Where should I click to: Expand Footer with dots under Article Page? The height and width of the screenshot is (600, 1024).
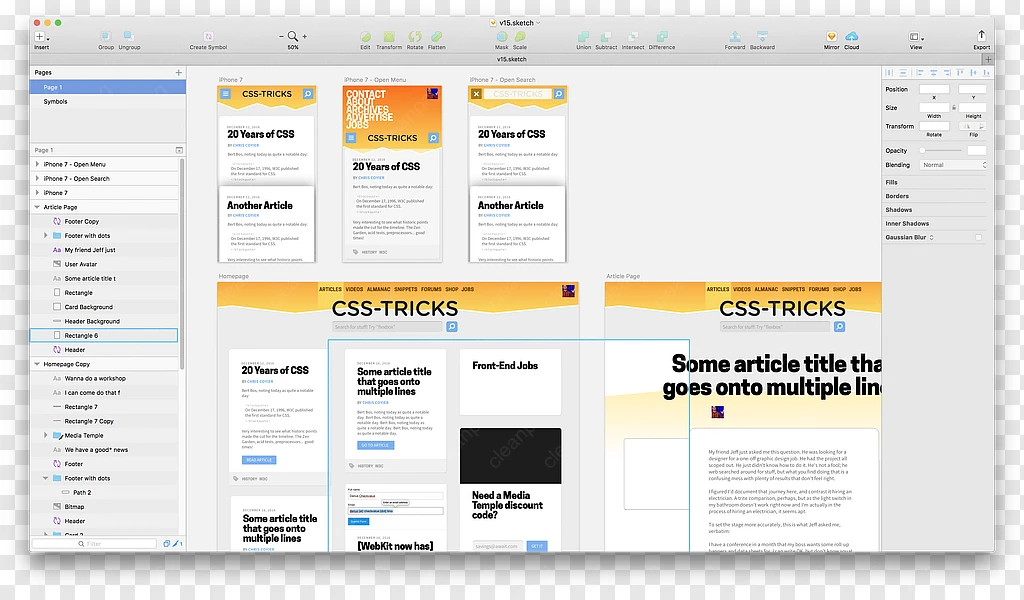(x=46, y=236)
